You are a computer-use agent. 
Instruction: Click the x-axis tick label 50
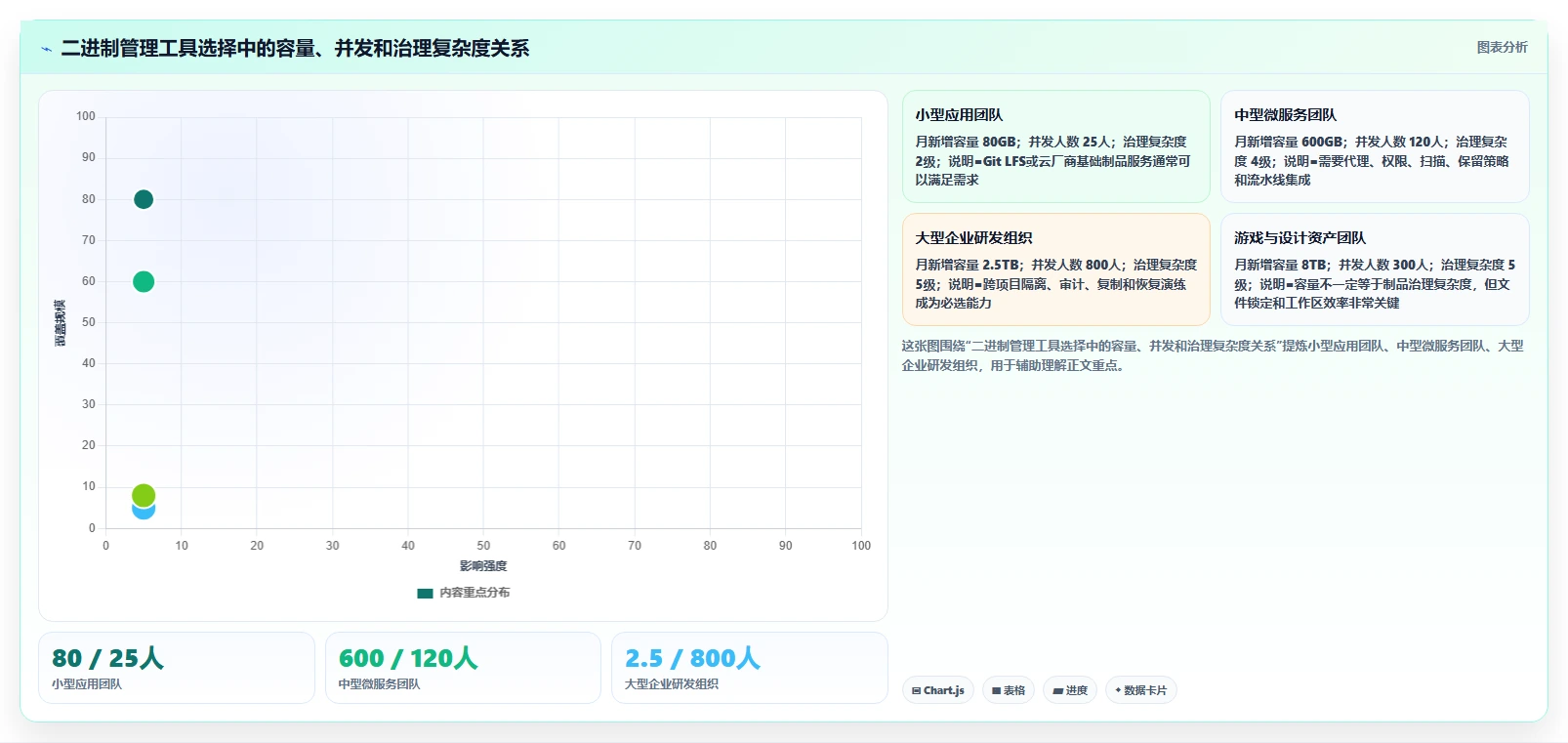pyautogui.click(x=483, y=546)
